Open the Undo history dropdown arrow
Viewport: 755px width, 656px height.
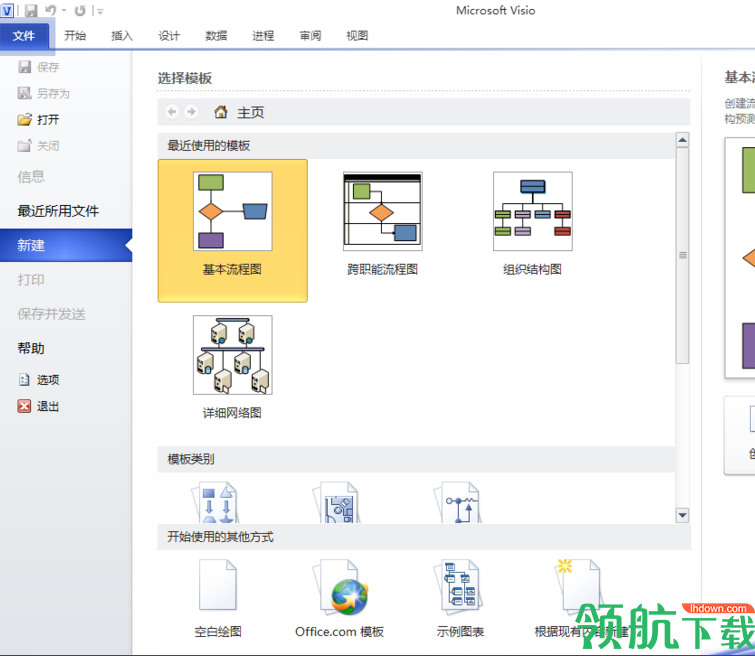[x=64, y=11]
